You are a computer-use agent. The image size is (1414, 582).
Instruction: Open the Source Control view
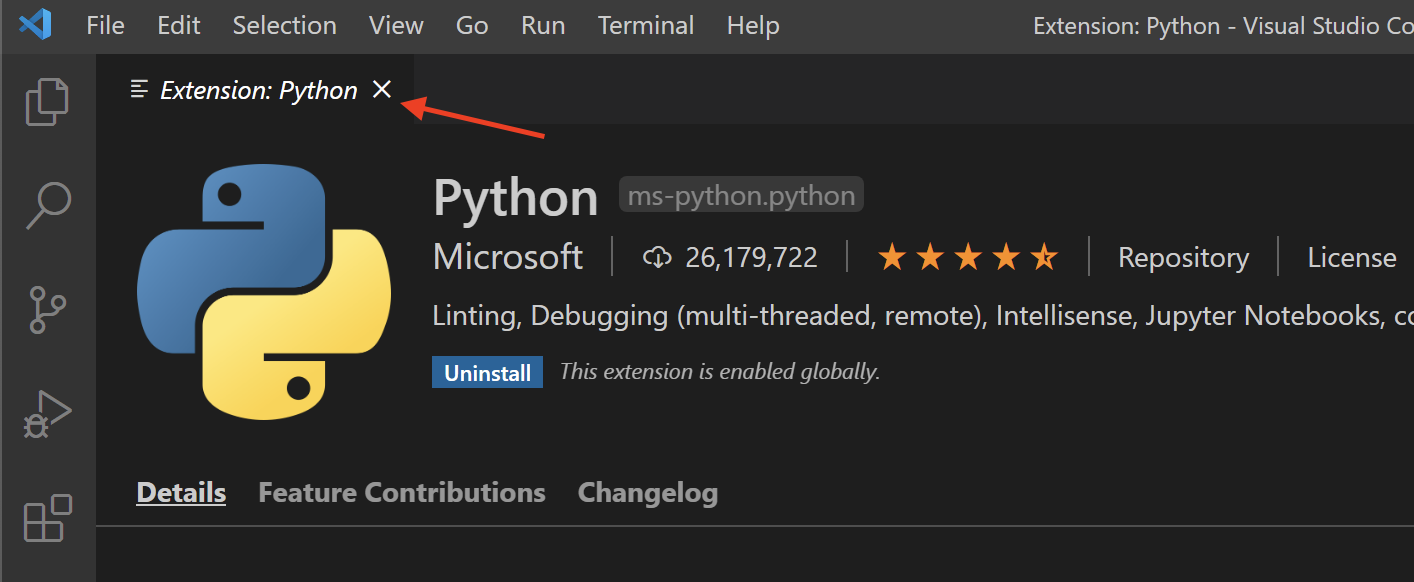click(47, 310)
